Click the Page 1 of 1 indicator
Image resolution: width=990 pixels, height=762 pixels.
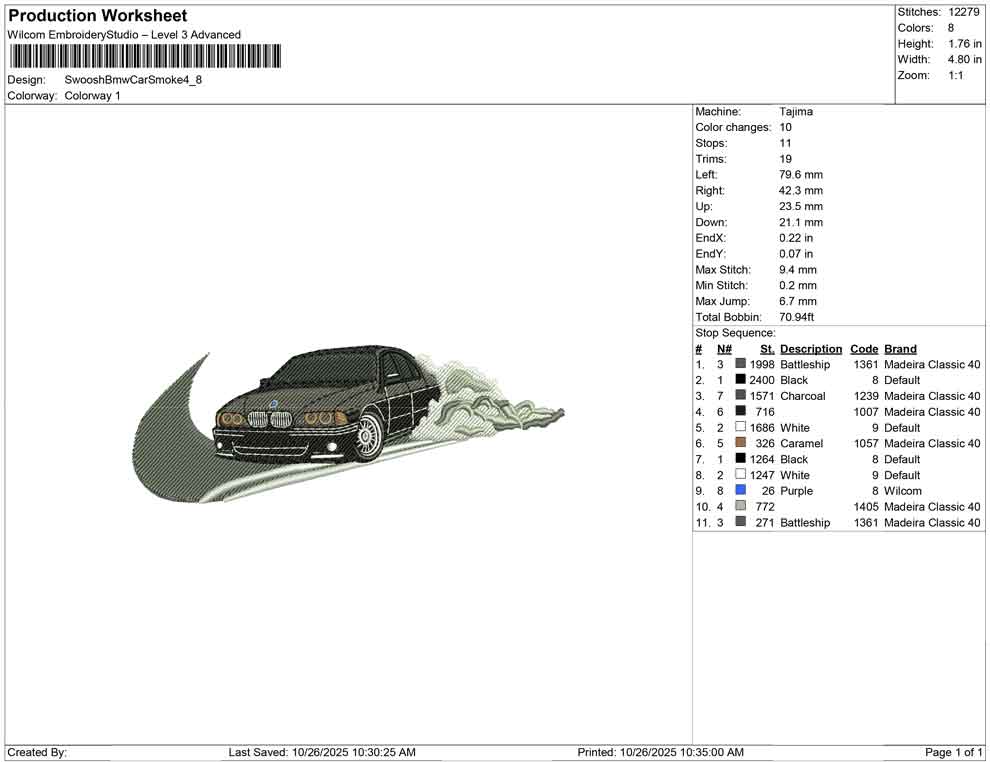pos(953,752)
